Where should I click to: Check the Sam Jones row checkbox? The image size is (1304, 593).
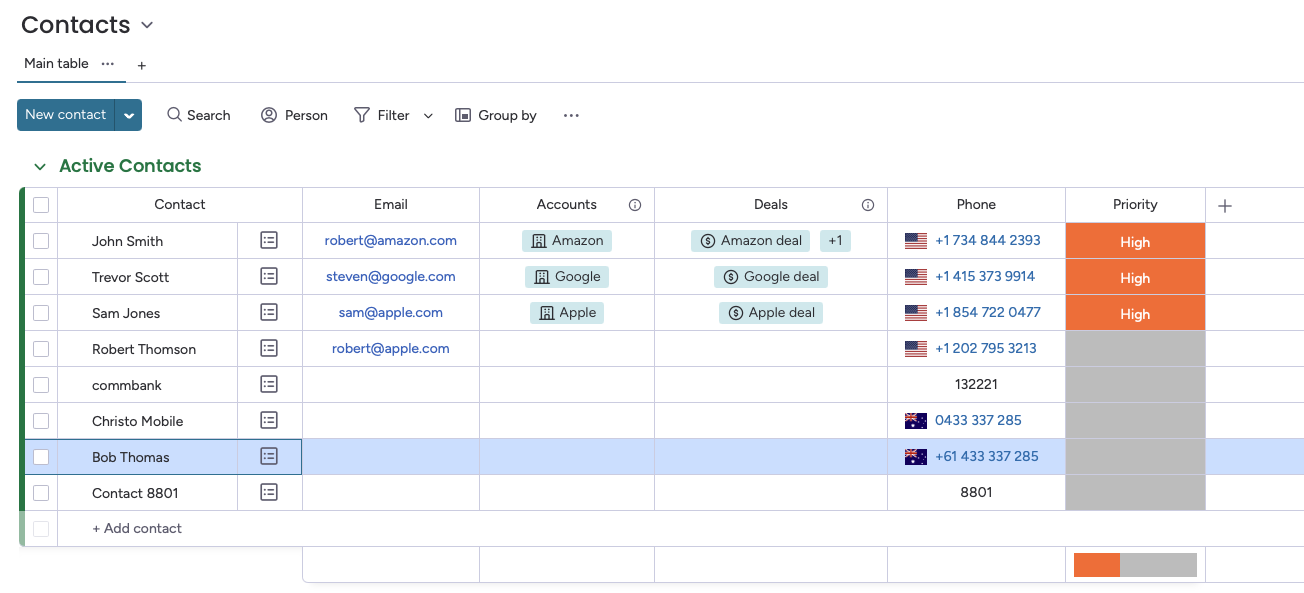[x=41, y=313]
